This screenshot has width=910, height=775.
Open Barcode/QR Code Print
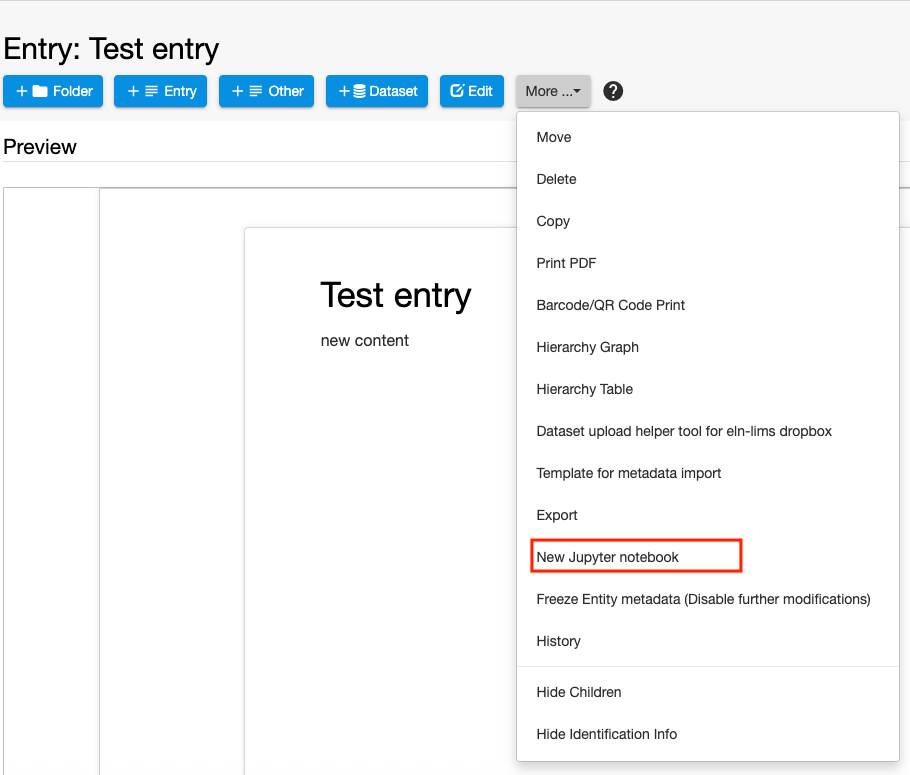(707, 305)
